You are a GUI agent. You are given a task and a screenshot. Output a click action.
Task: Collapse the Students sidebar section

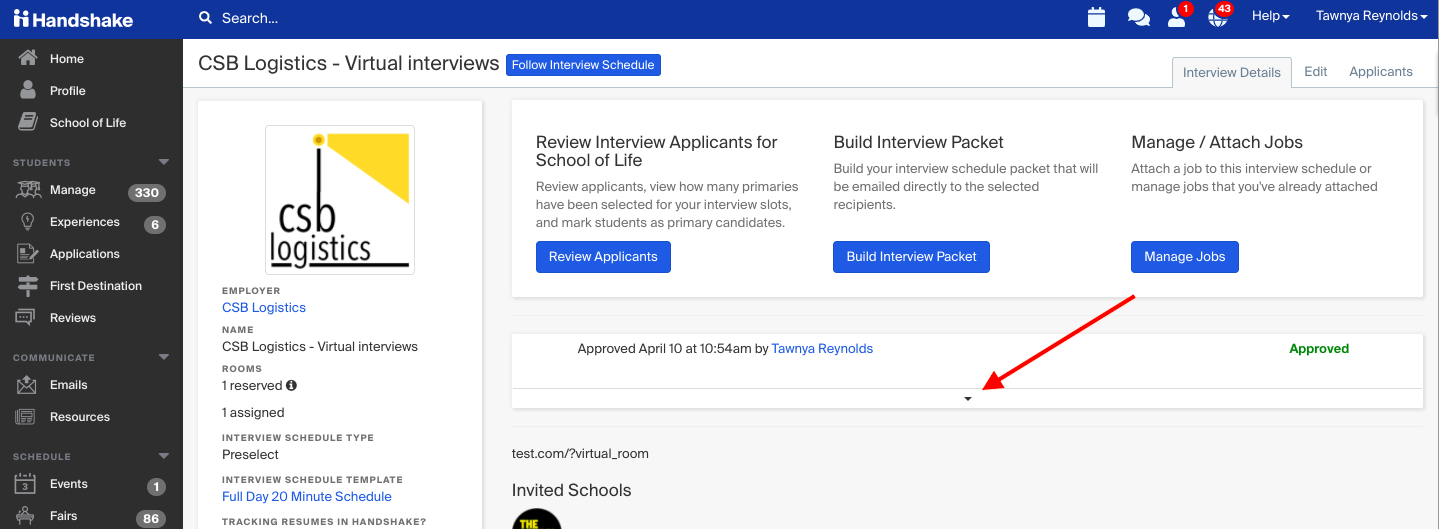click(164, 162)
